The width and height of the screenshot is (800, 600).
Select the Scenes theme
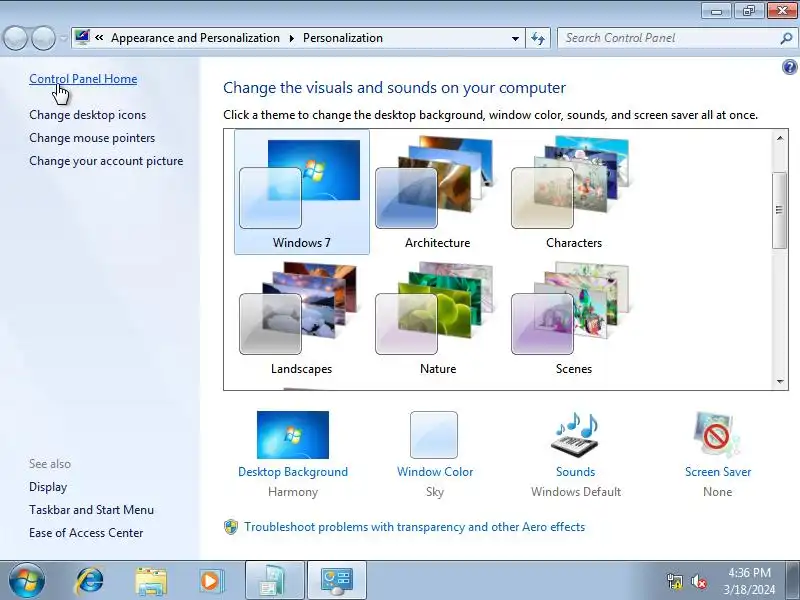573,319
